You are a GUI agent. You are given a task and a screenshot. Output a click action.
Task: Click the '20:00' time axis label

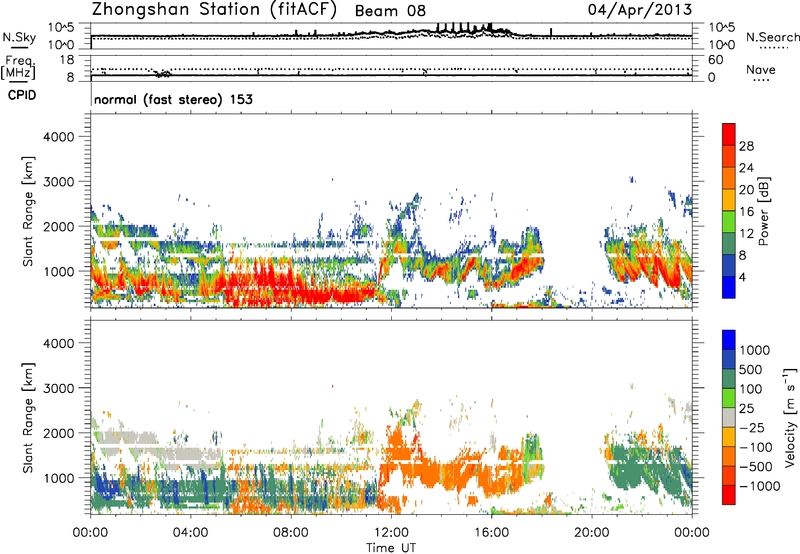pos(591,533)
